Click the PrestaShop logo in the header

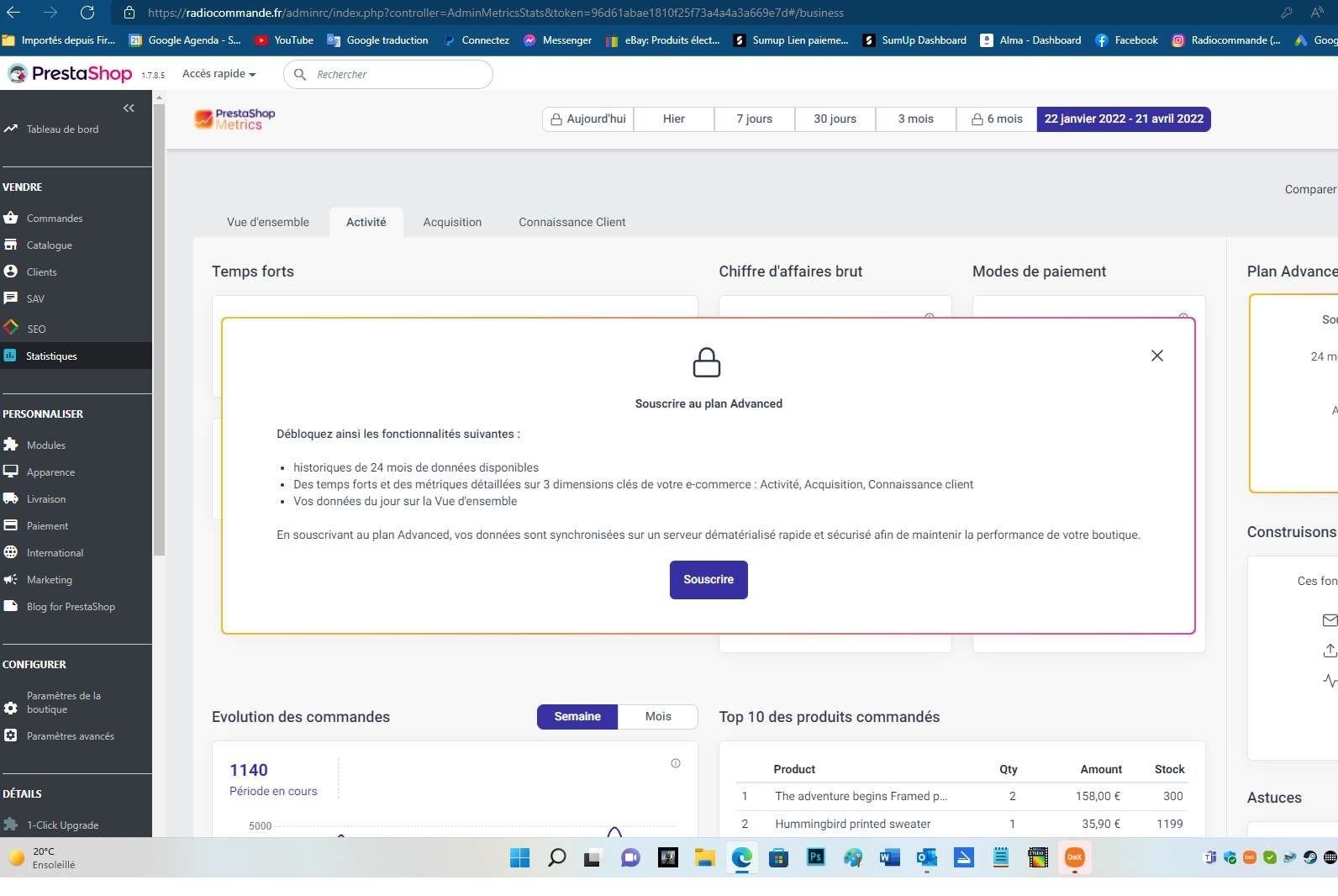pyautogui.click(x=70, y=74)
